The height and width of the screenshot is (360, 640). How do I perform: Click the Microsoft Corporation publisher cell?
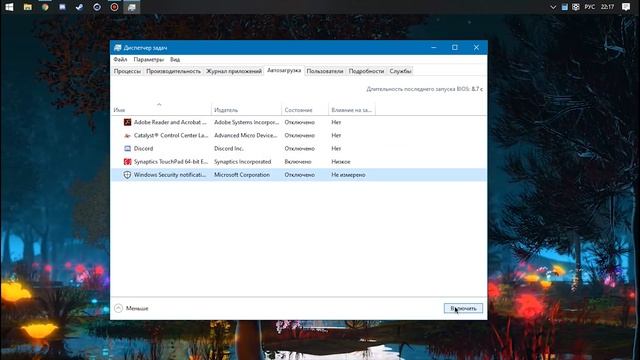point(242,175)
